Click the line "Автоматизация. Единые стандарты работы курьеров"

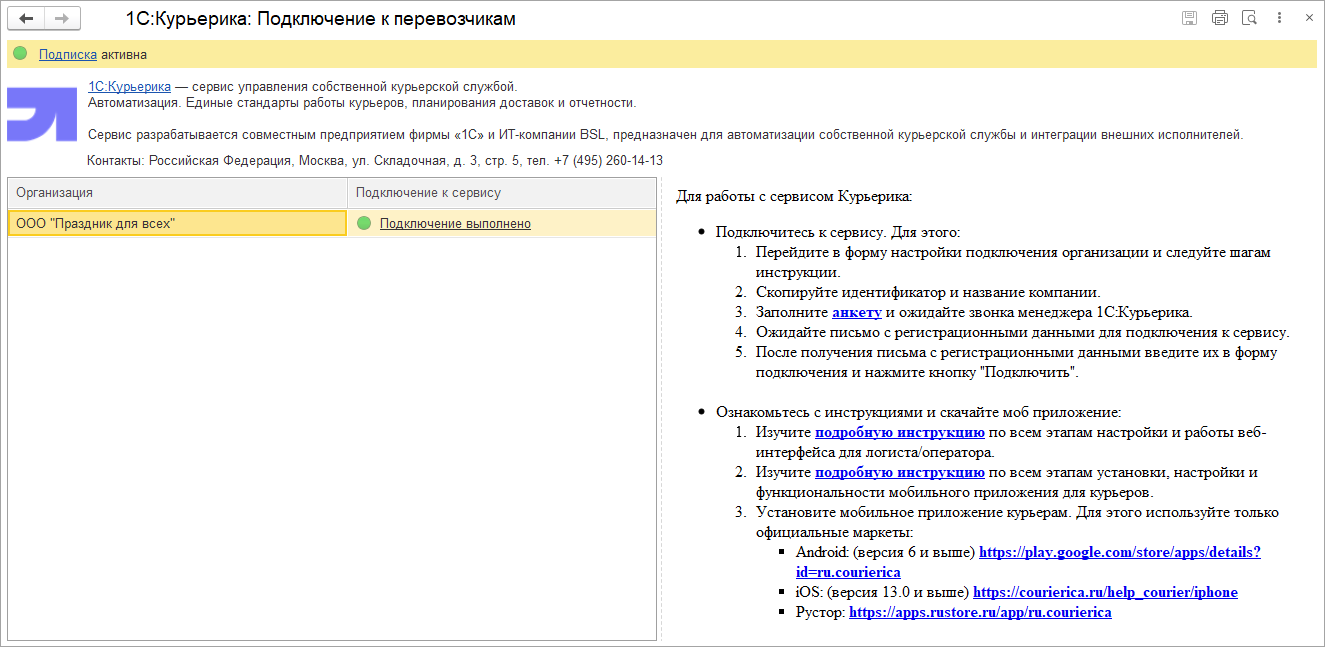pos(362,103)
